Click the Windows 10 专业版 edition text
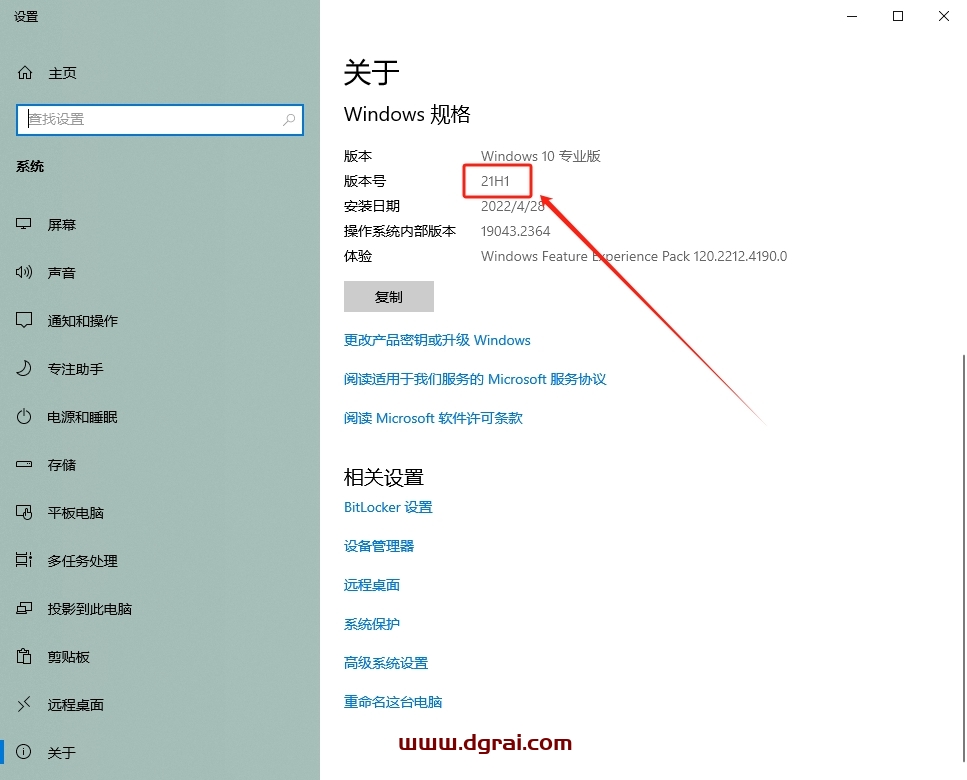 (541, 156)
